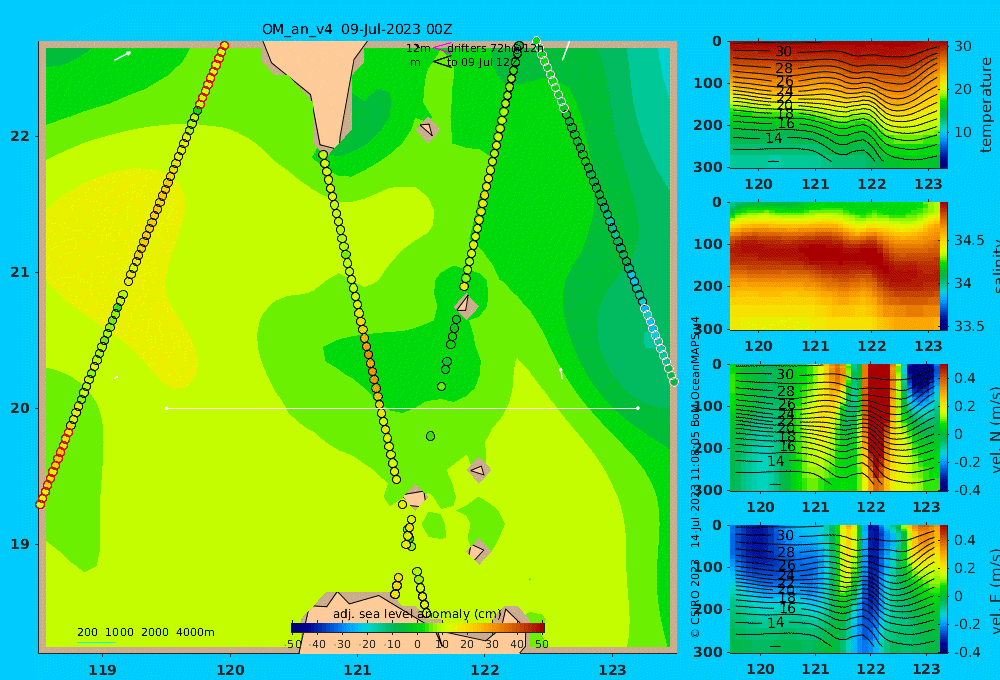Click latitude label 21 on the map axis
Image resolution: width=1000 pixels, height=680 pixels.
coord(20,272)
